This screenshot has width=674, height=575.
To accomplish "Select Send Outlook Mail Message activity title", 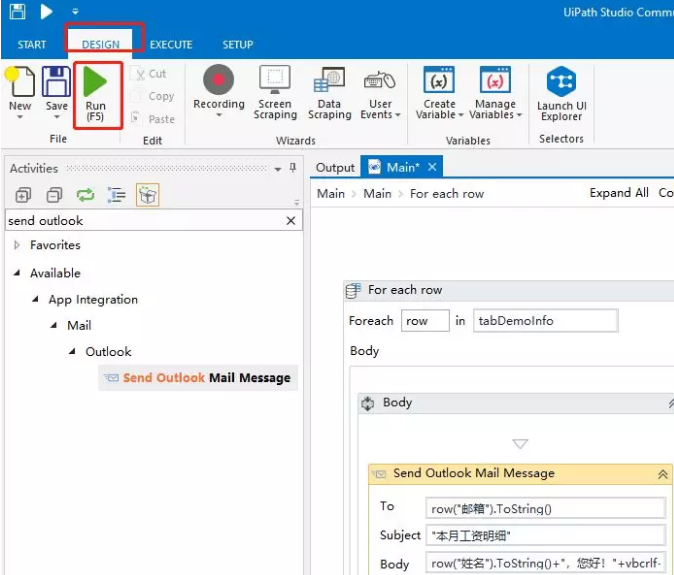I will (474, 473).
